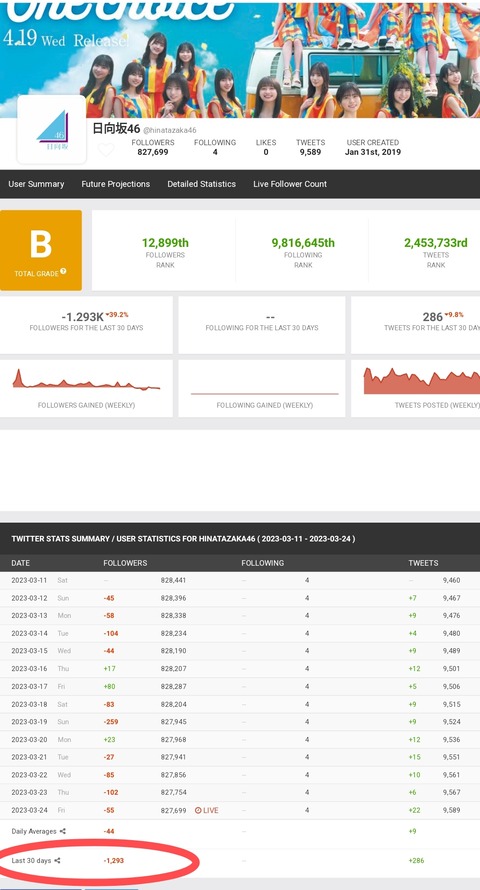
Task: Open the User Summary tab
Action: tap(36, 184)
